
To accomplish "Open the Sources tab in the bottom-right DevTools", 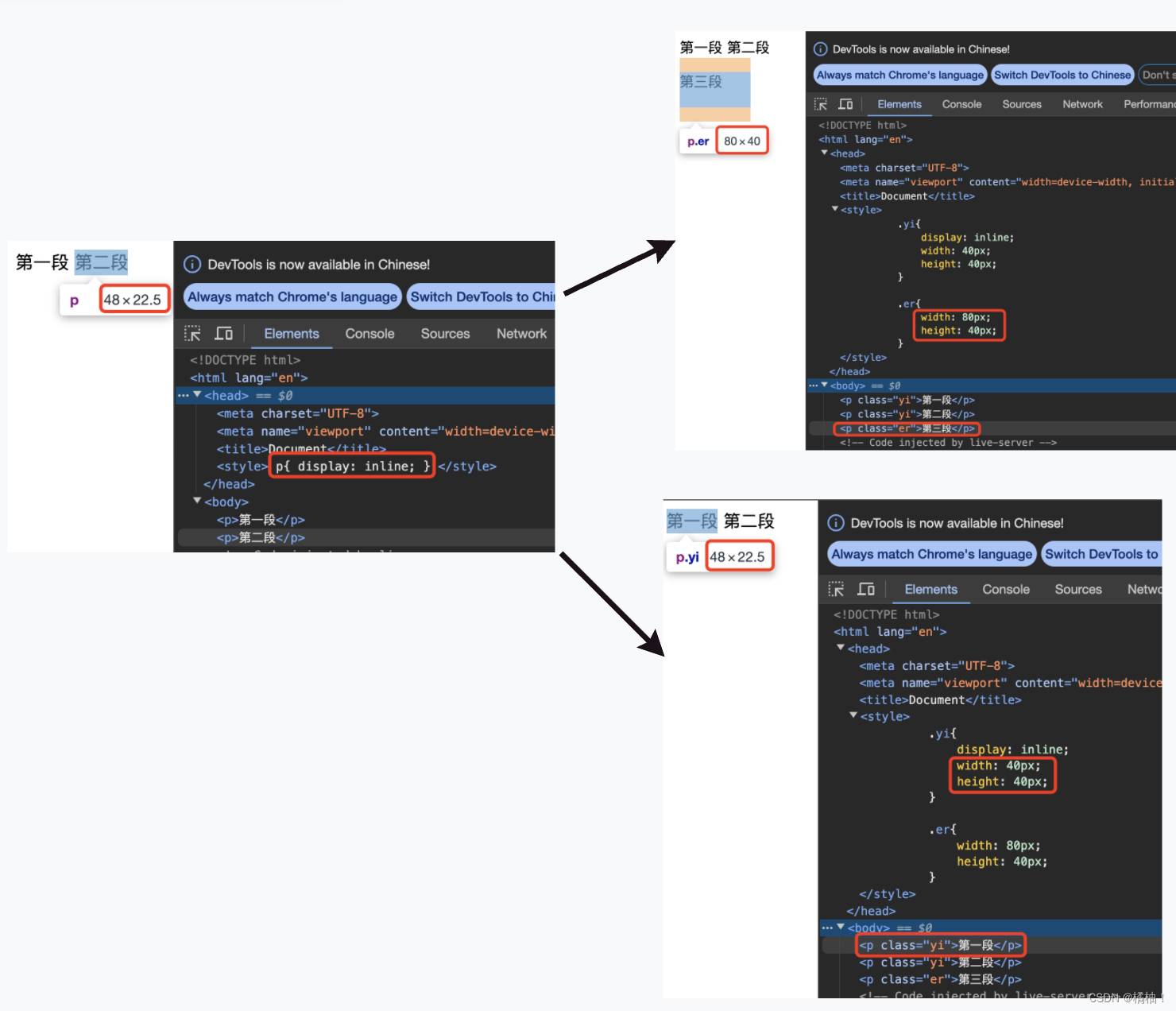I will click(x=1078, y=589).
